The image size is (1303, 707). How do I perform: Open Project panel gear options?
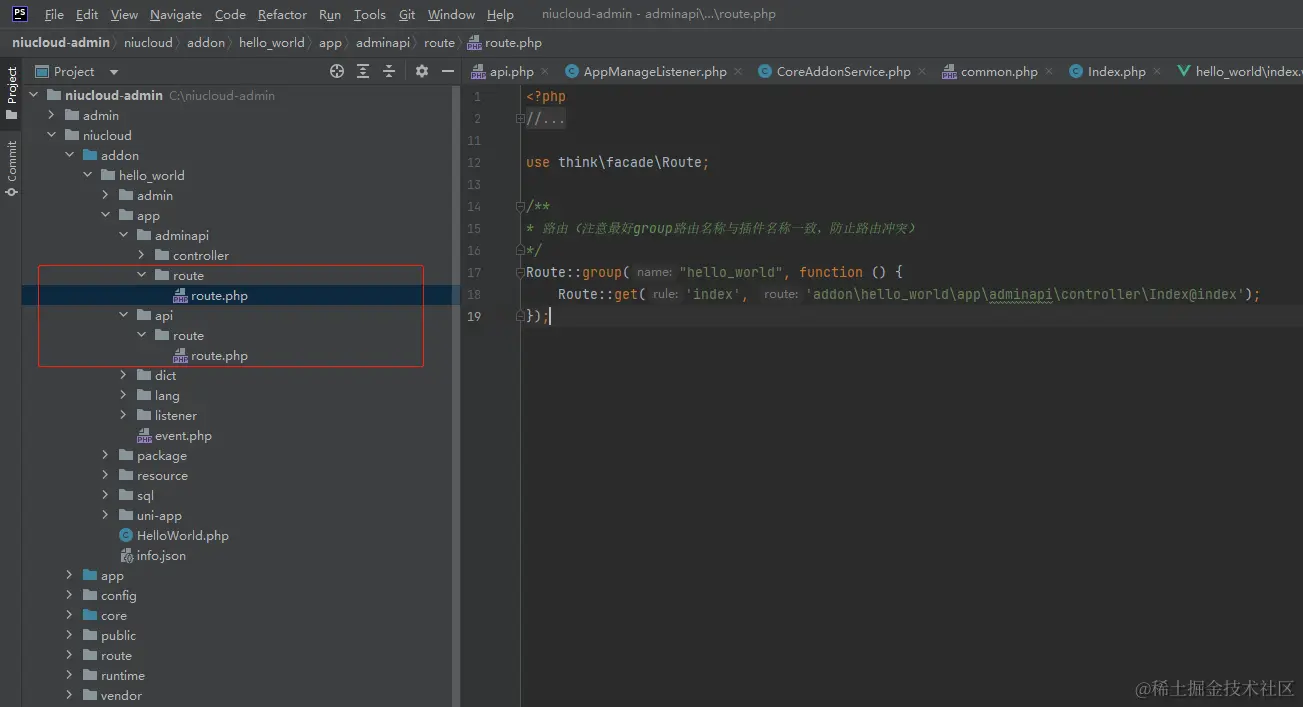[422, 71]
